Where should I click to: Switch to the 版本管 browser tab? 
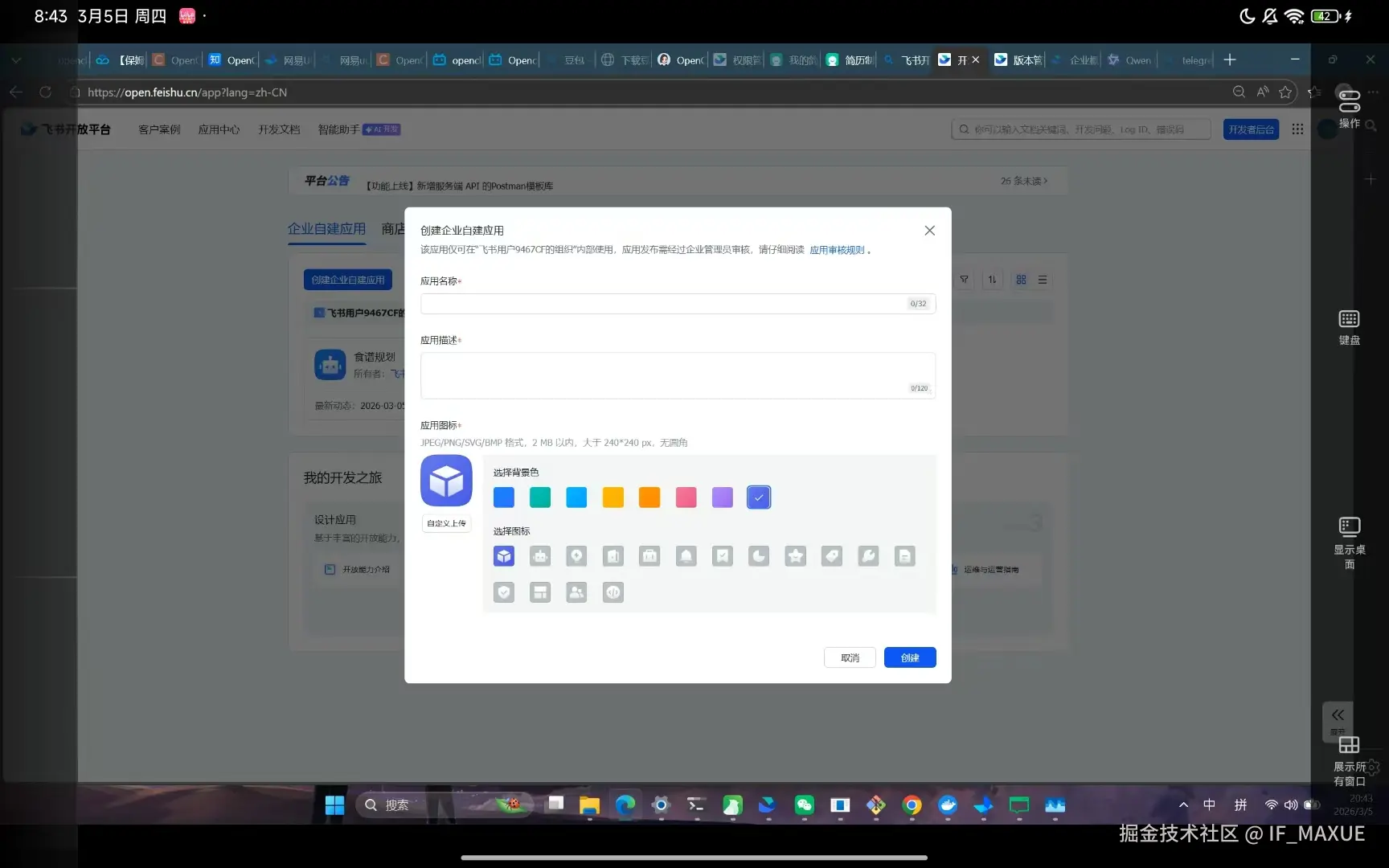click(x=1018, y=60)
